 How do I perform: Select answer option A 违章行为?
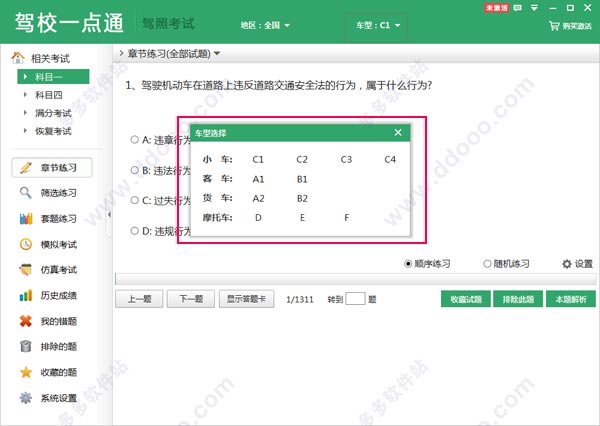point(134,139)
